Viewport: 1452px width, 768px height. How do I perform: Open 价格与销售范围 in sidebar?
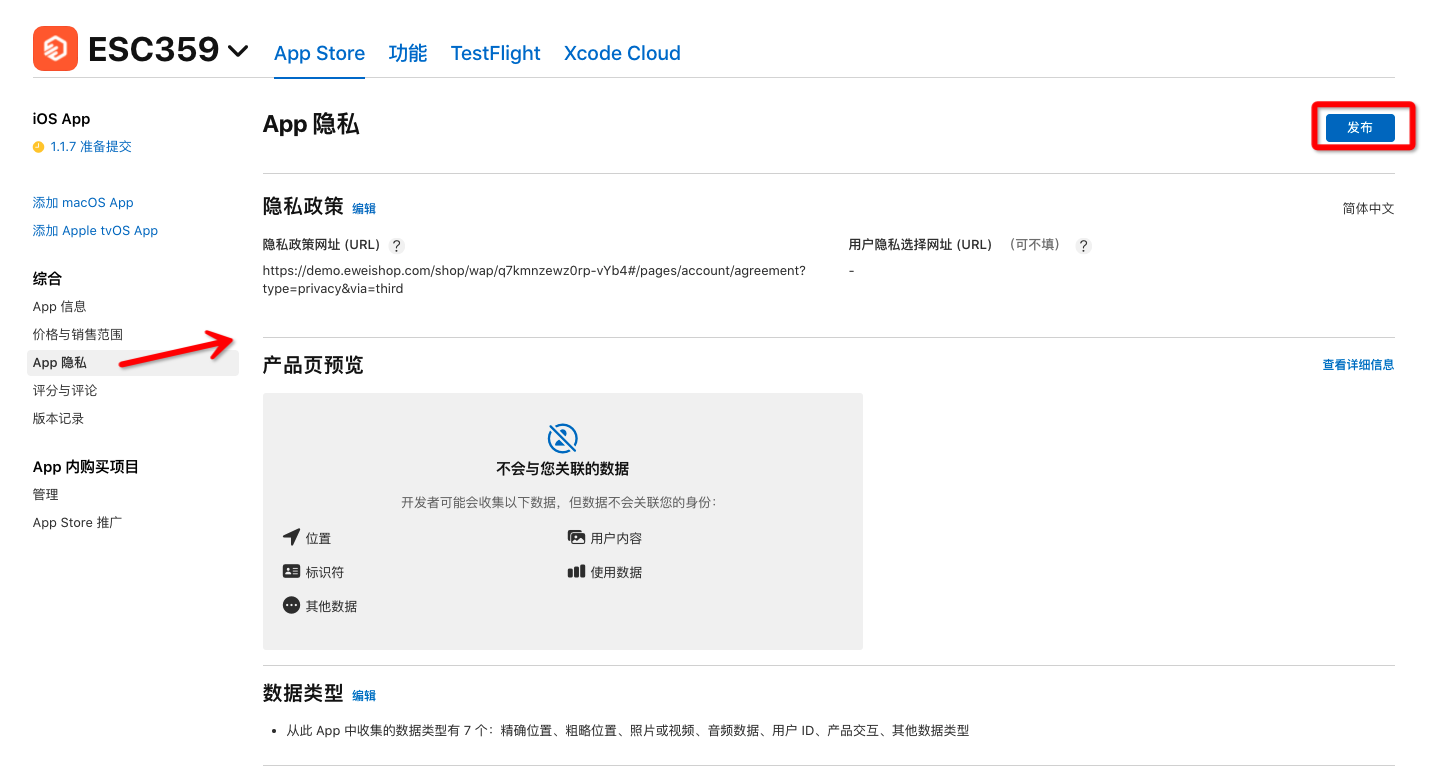[x=78, y=335]
